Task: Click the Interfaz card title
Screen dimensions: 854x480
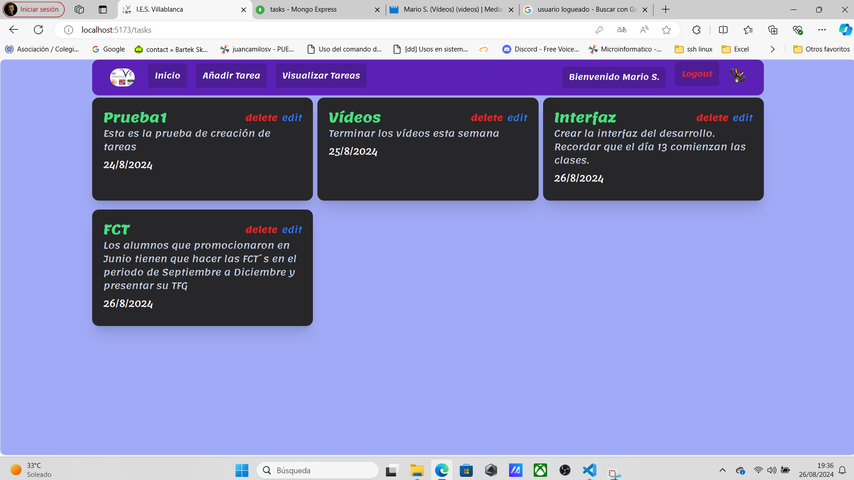Action: [x=585, y=118]
